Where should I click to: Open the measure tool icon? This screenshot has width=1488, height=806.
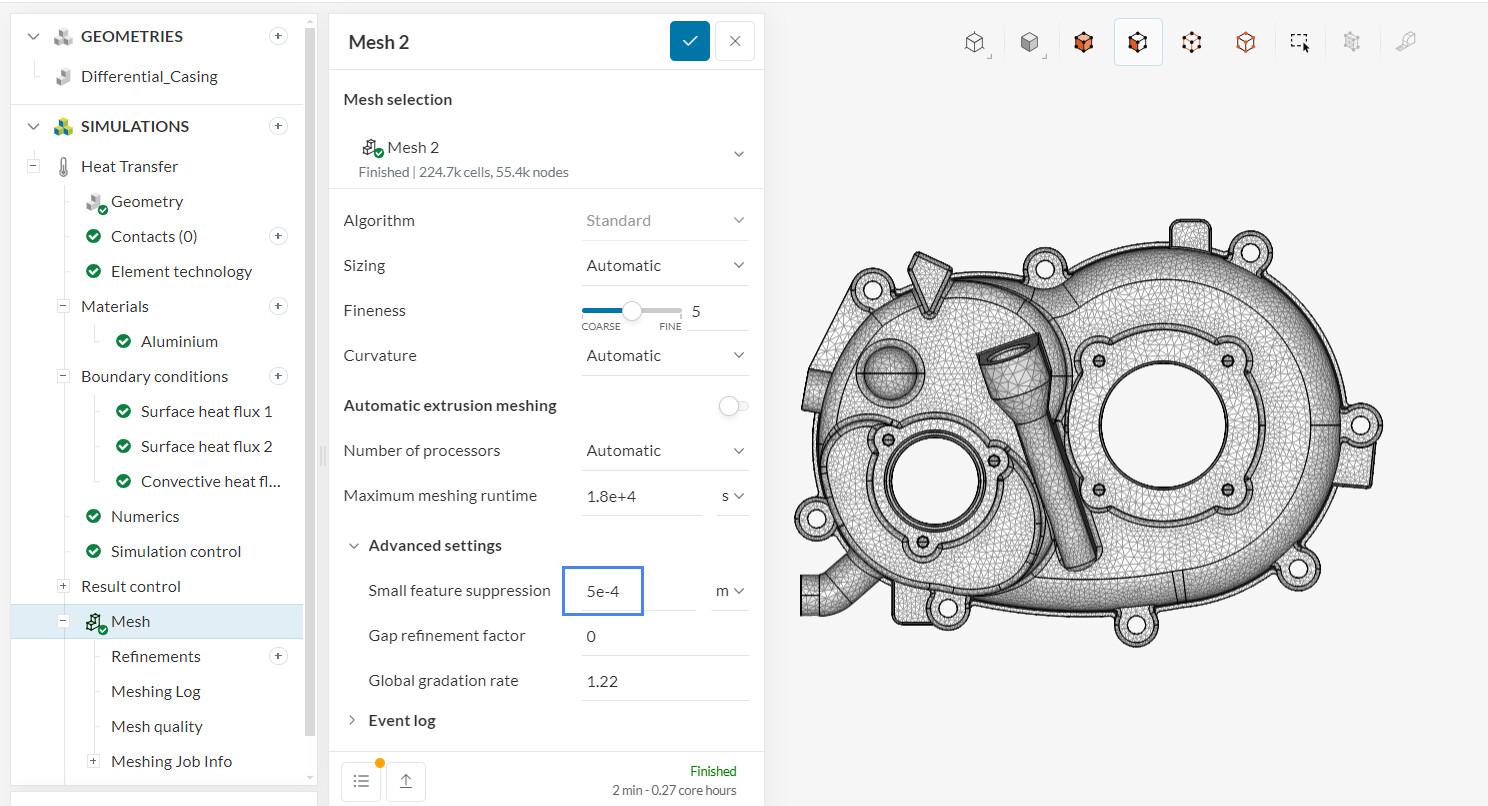click(1405, 42)
